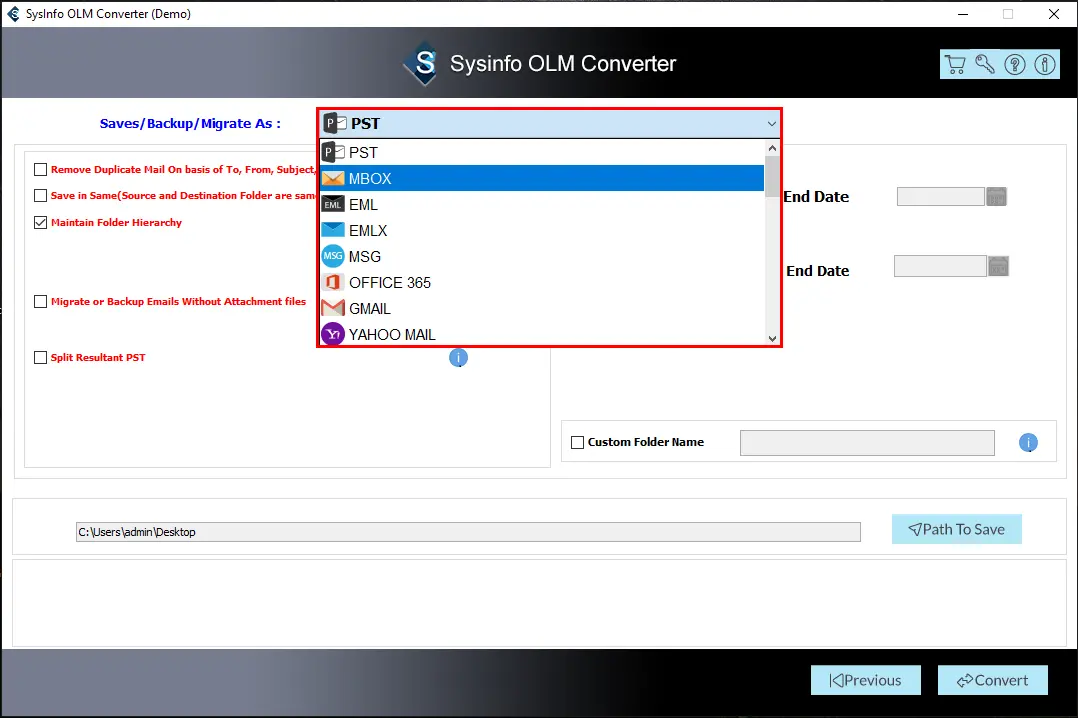Click the dropdown list scroll up arrow
This screenshot has width=1078, height=718.
pyautogui.click(x=772, y=148)
